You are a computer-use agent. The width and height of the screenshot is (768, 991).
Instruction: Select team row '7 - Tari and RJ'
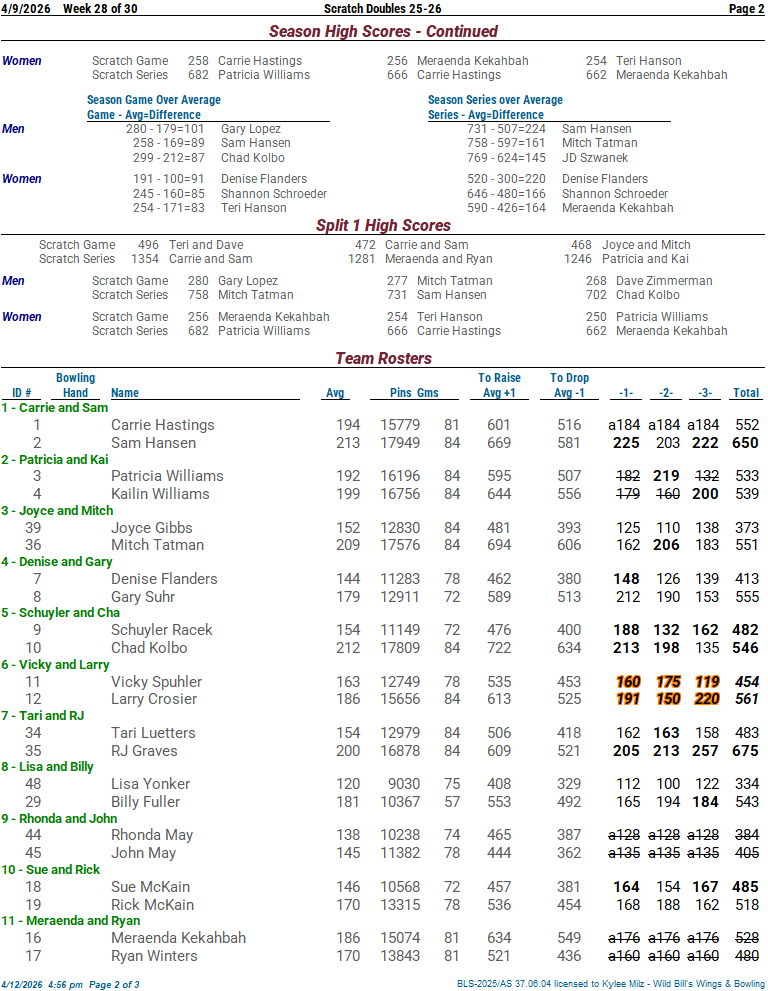pos(43,715)
